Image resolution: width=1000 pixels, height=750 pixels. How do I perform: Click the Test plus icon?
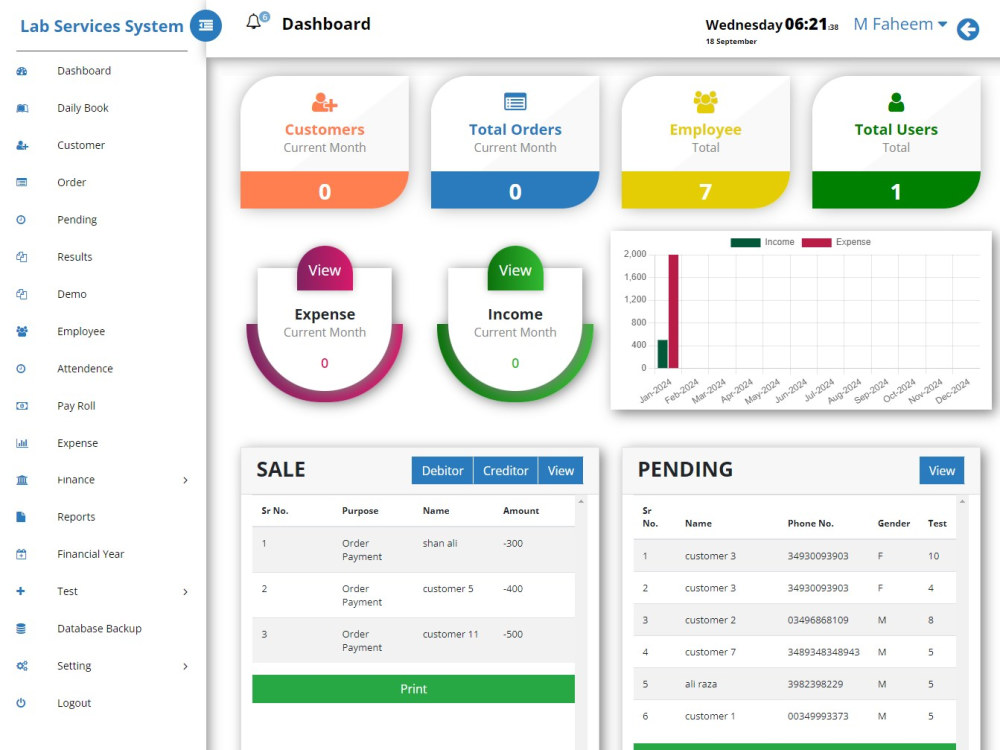(20, 591)
